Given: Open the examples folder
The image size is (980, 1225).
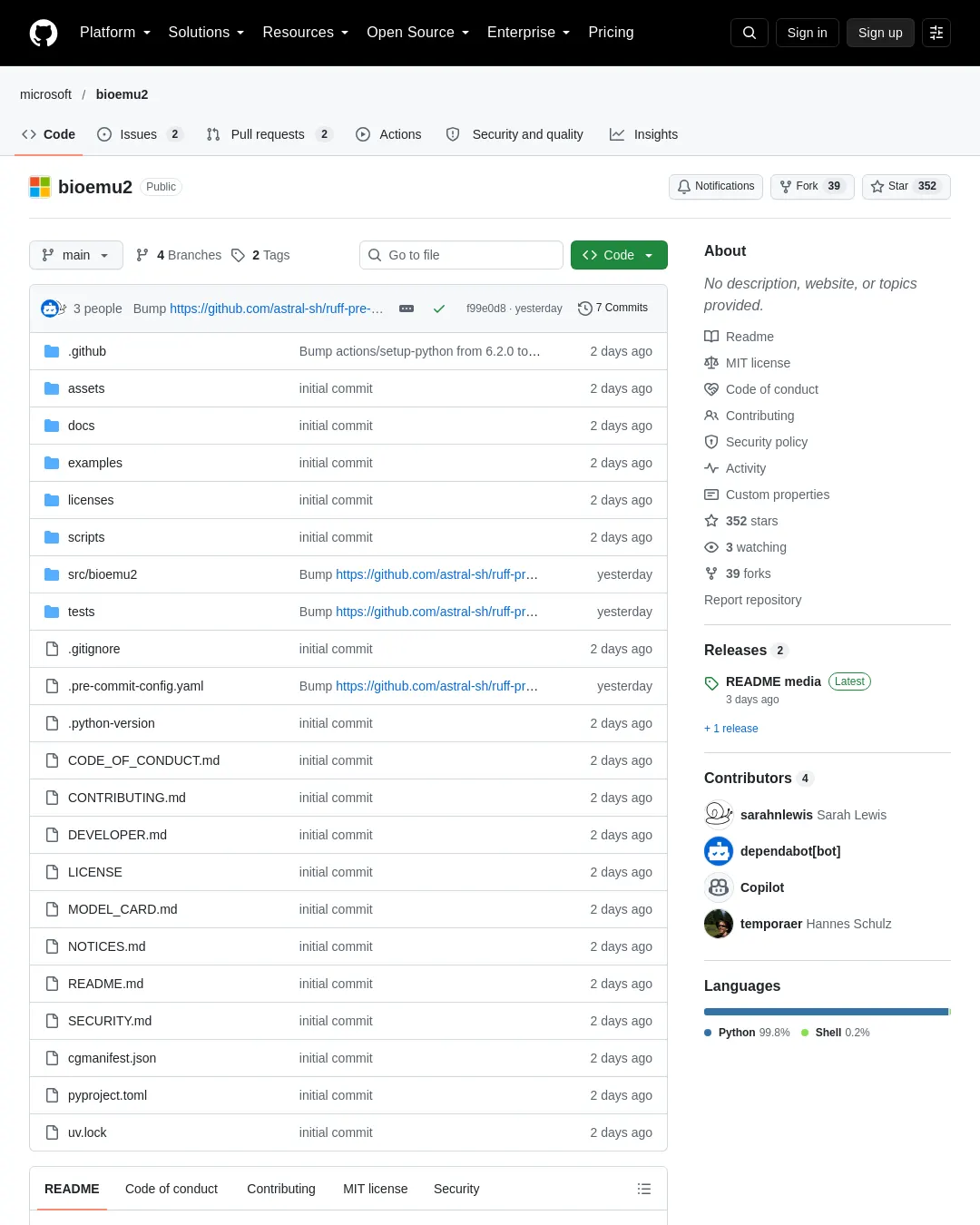Looking at the screenshot, I should tap(94, 463).
